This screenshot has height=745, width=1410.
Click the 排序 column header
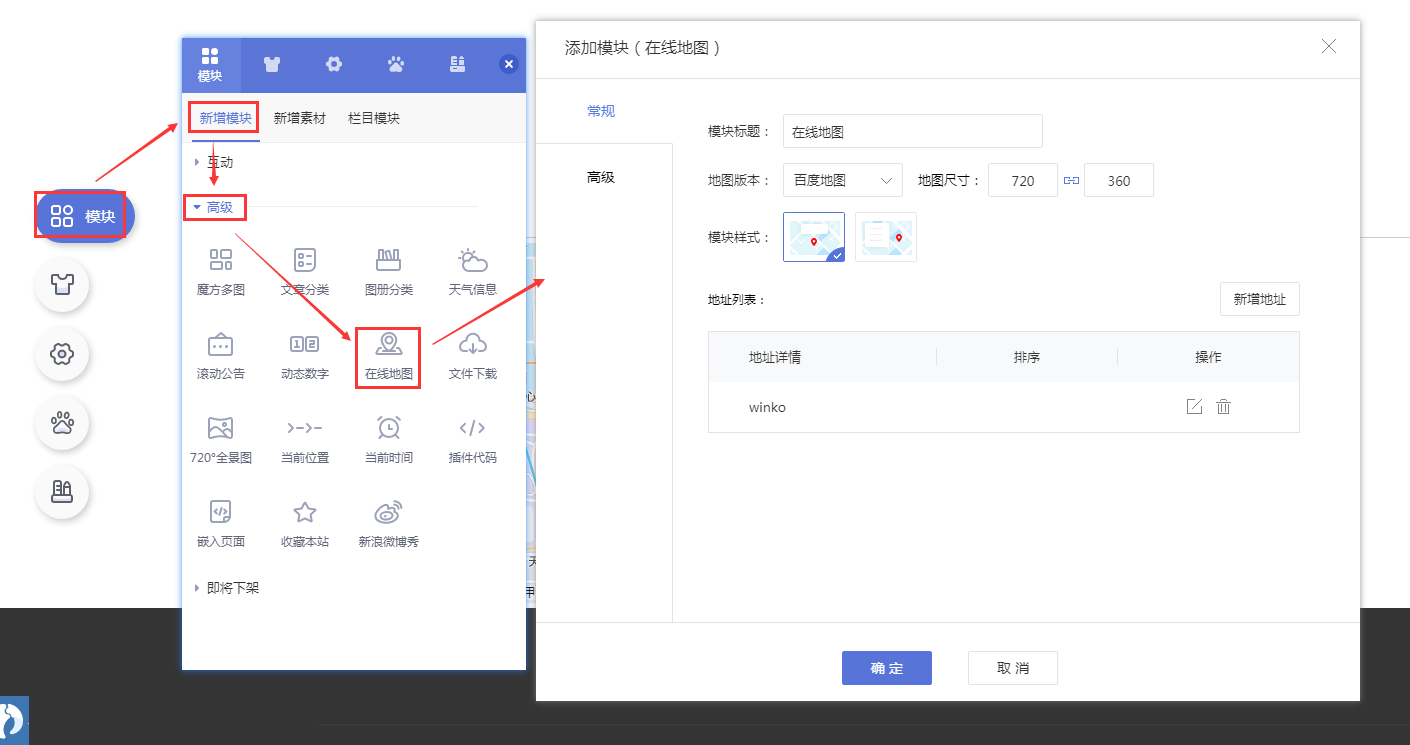pyautogui.click(x=1027, y=357)
